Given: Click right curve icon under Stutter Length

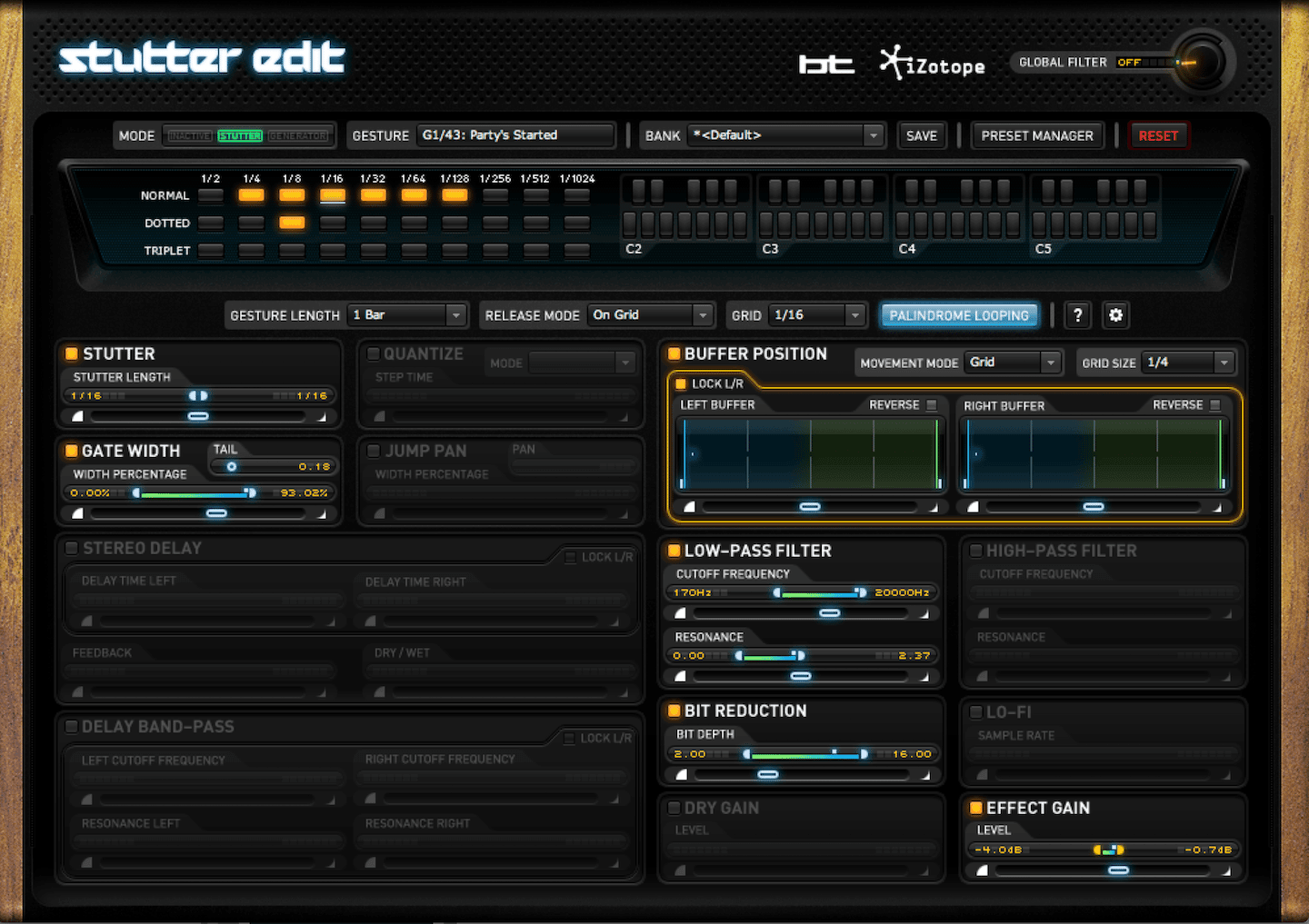Looking at the screenshot, I should [x=322, y=416].
